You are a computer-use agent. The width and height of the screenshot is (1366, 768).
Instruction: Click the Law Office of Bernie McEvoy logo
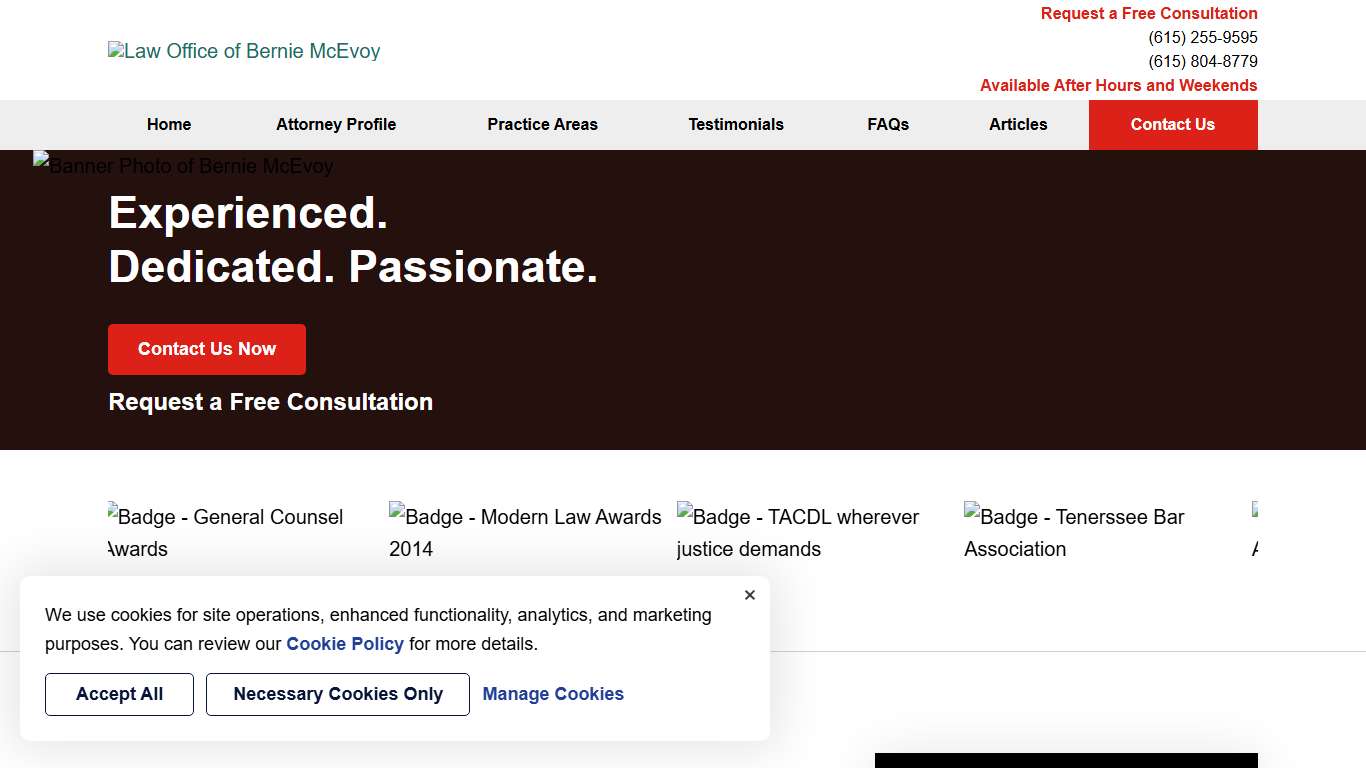(x=244, y=51)
